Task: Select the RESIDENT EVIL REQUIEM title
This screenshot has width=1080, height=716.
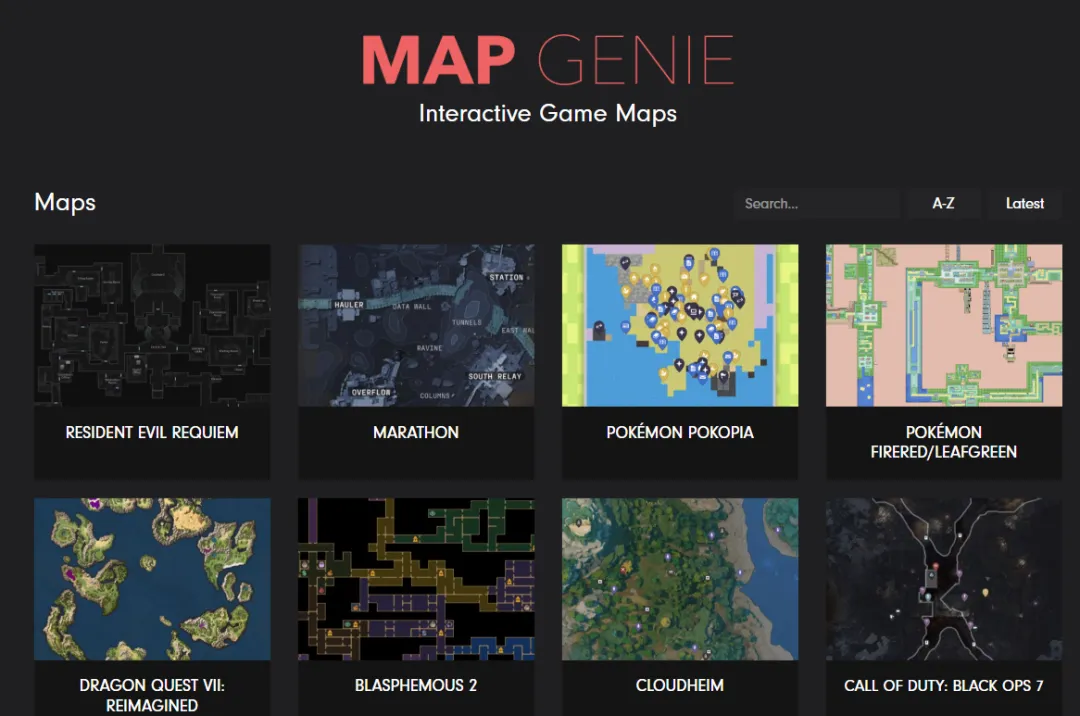Action: [x=152, y=432]
